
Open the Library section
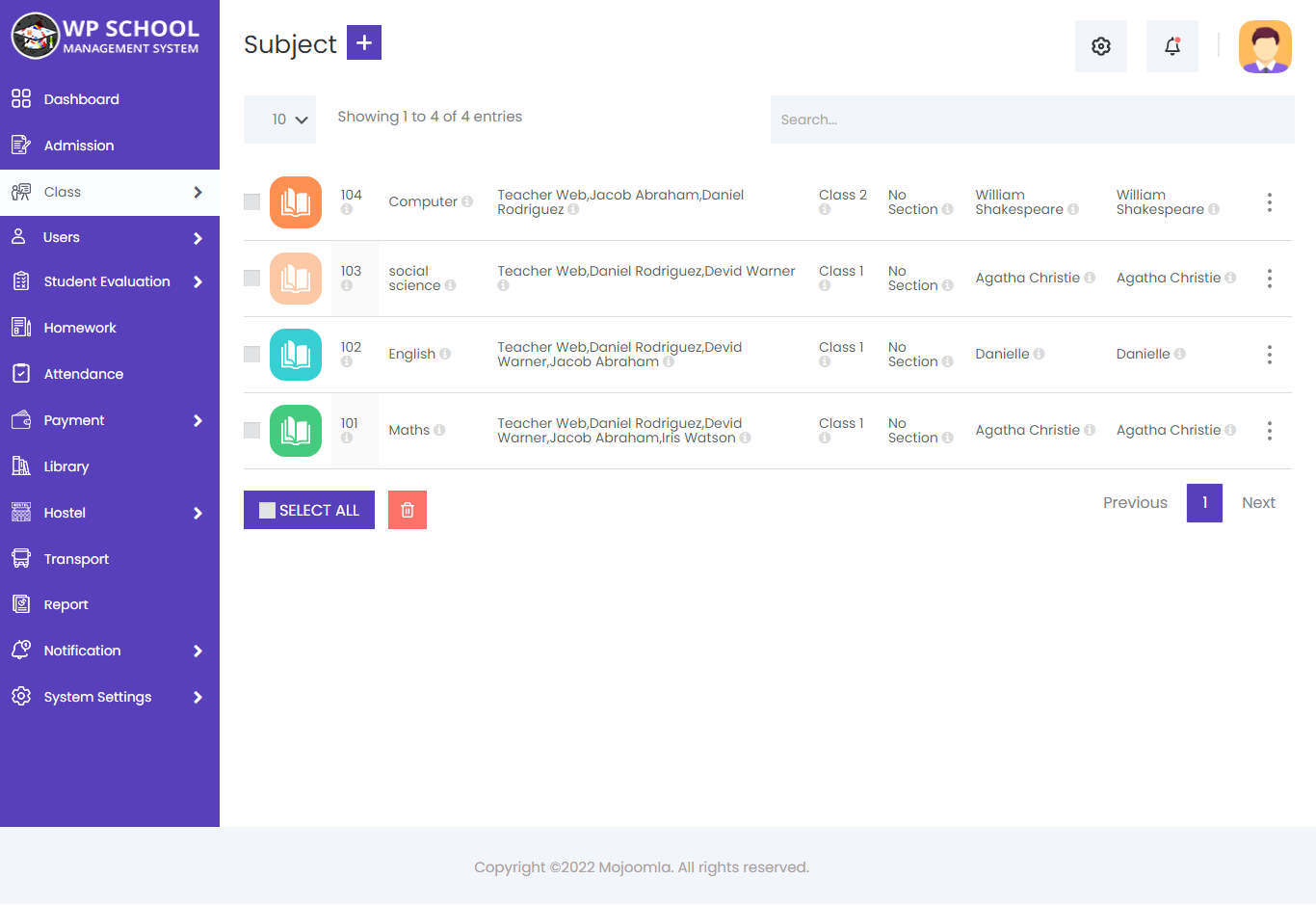click(66, 466)
